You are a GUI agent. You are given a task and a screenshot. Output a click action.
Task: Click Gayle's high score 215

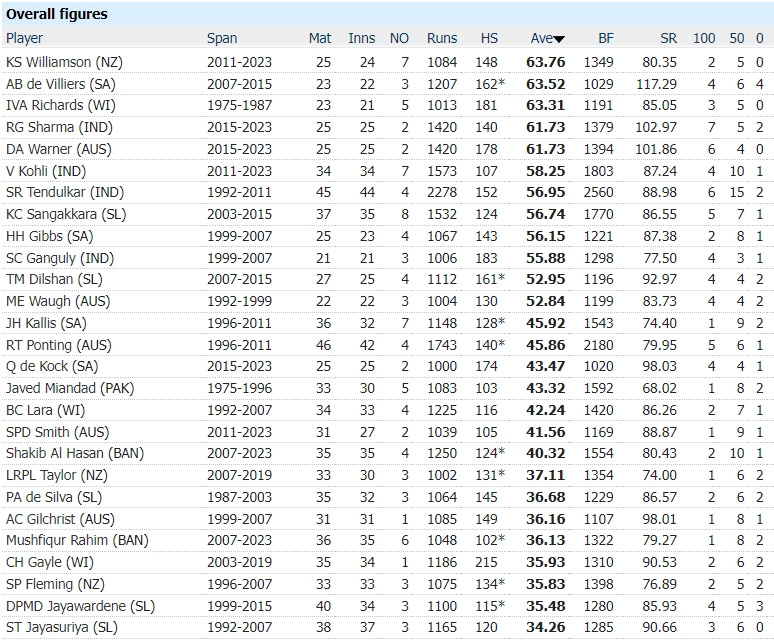(486, 562)
